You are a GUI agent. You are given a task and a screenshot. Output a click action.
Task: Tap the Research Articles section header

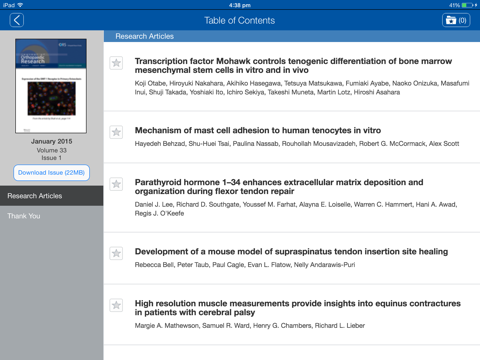pyautogui.click(x=292, y=36)
